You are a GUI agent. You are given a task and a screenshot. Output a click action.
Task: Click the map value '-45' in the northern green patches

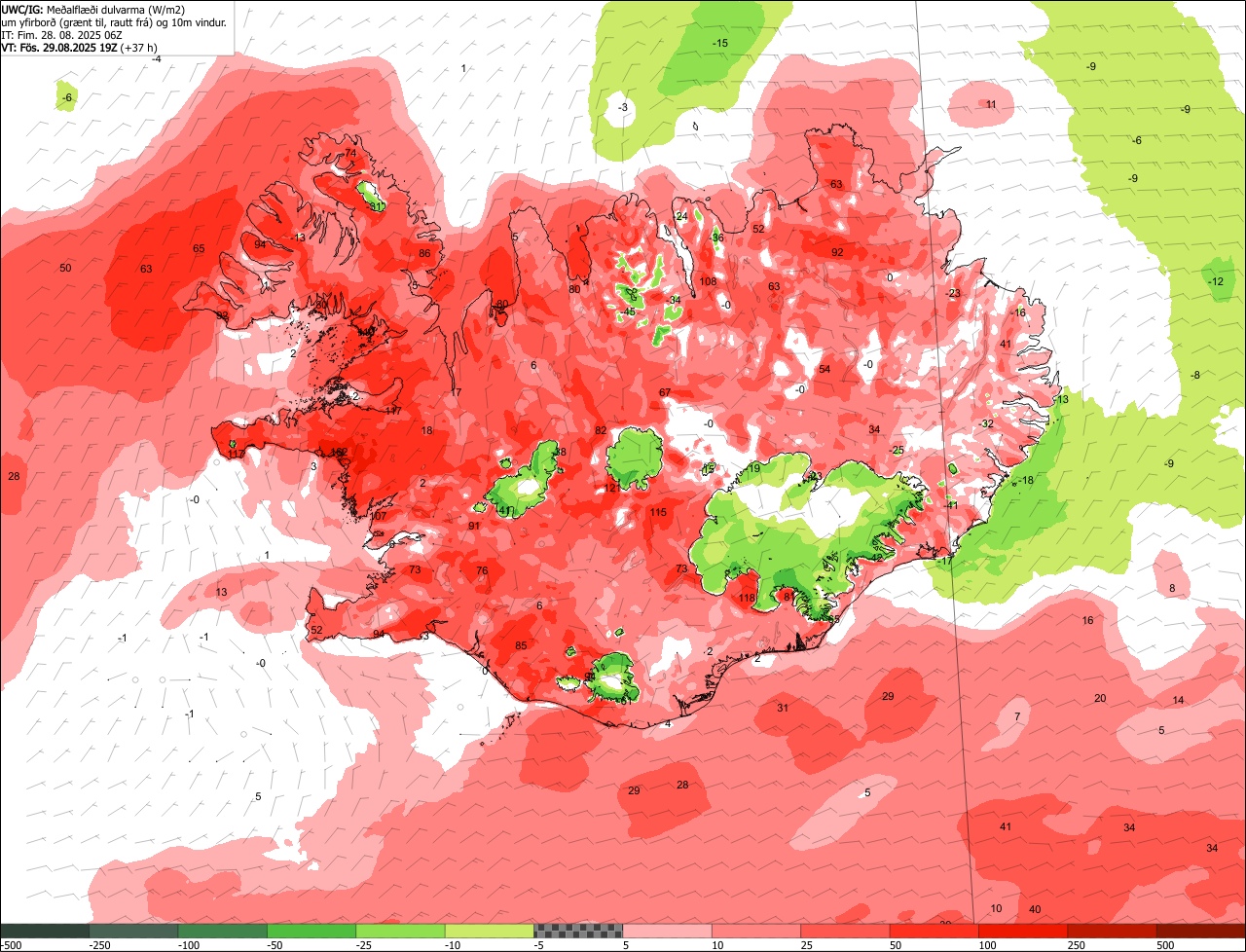tap(628, 311)
